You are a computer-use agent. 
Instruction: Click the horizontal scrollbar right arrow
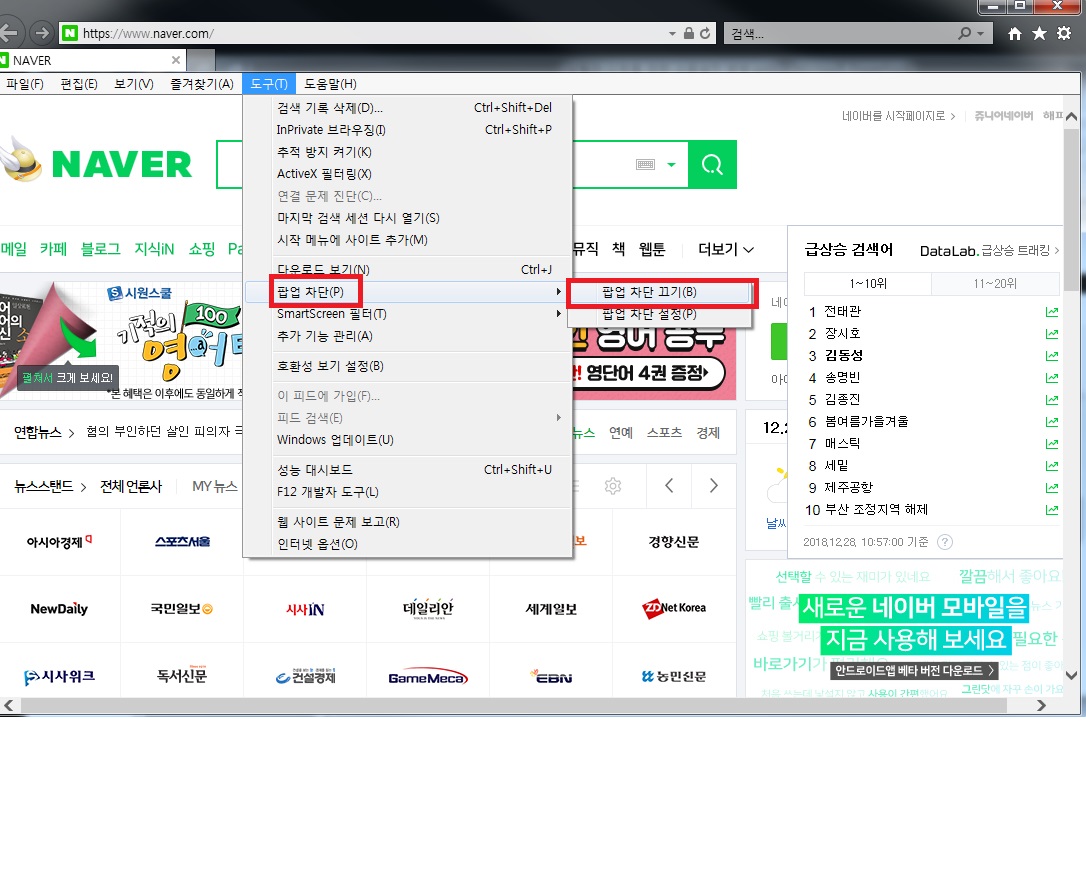[1041, 706]
